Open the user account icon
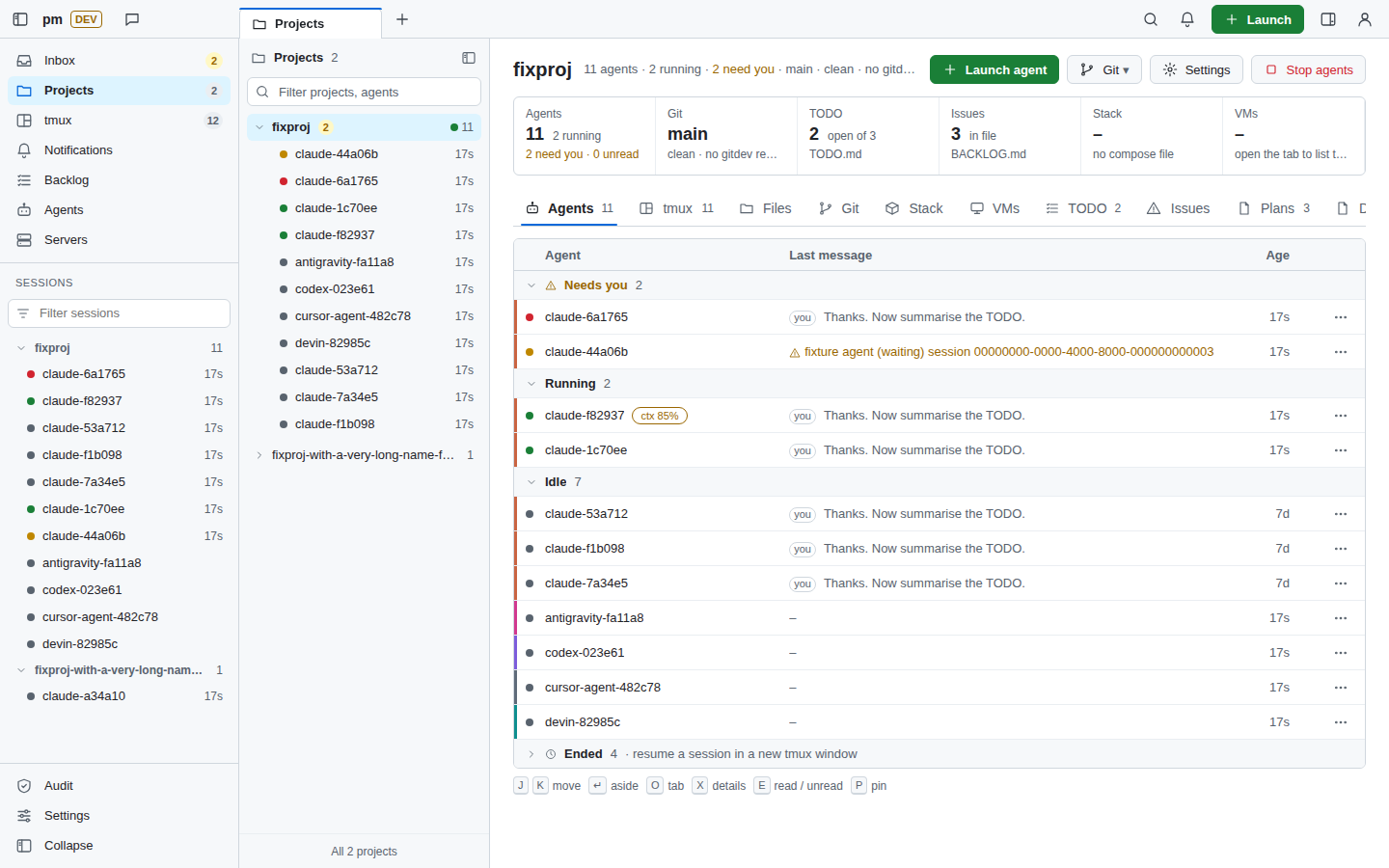 (1365, 19)
